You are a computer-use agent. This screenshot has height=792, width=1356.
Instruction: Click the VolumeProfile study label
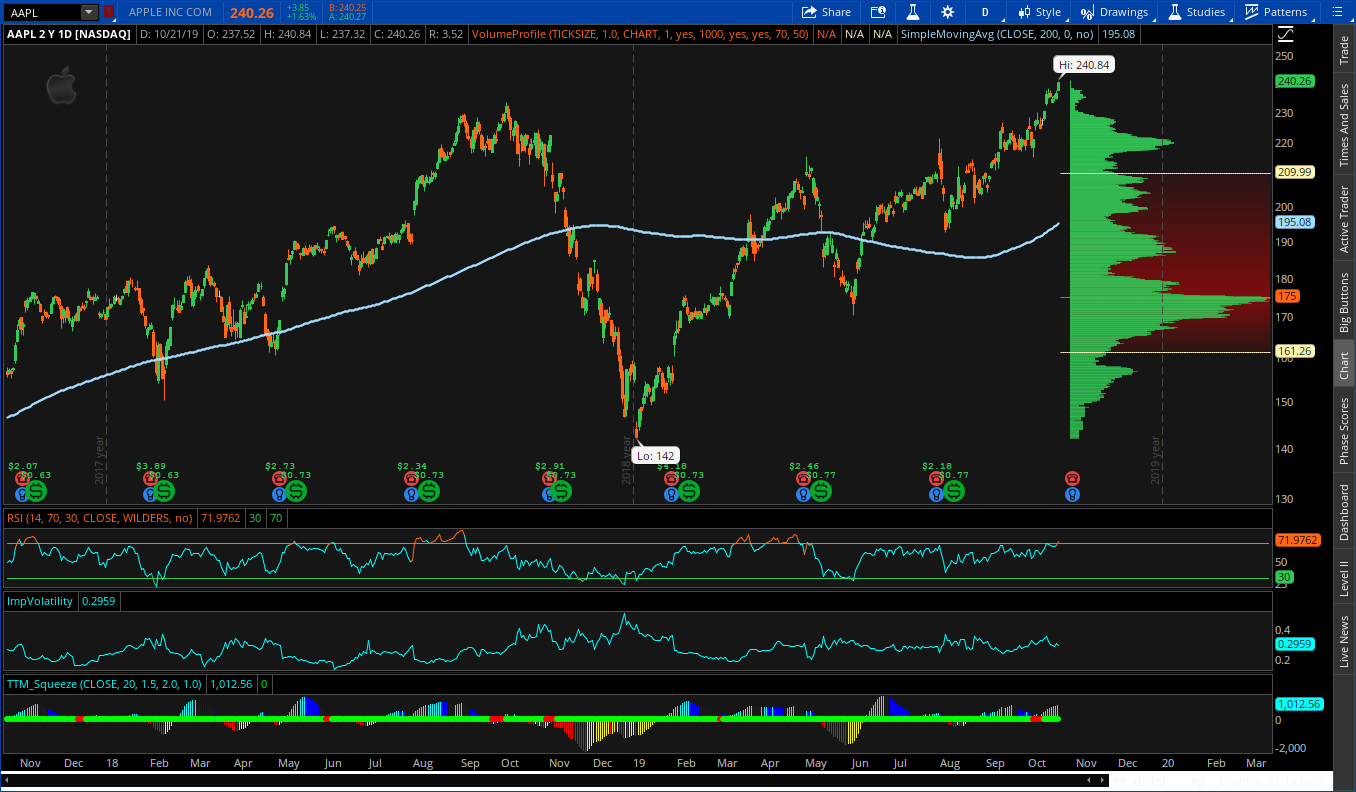(641, 34)
